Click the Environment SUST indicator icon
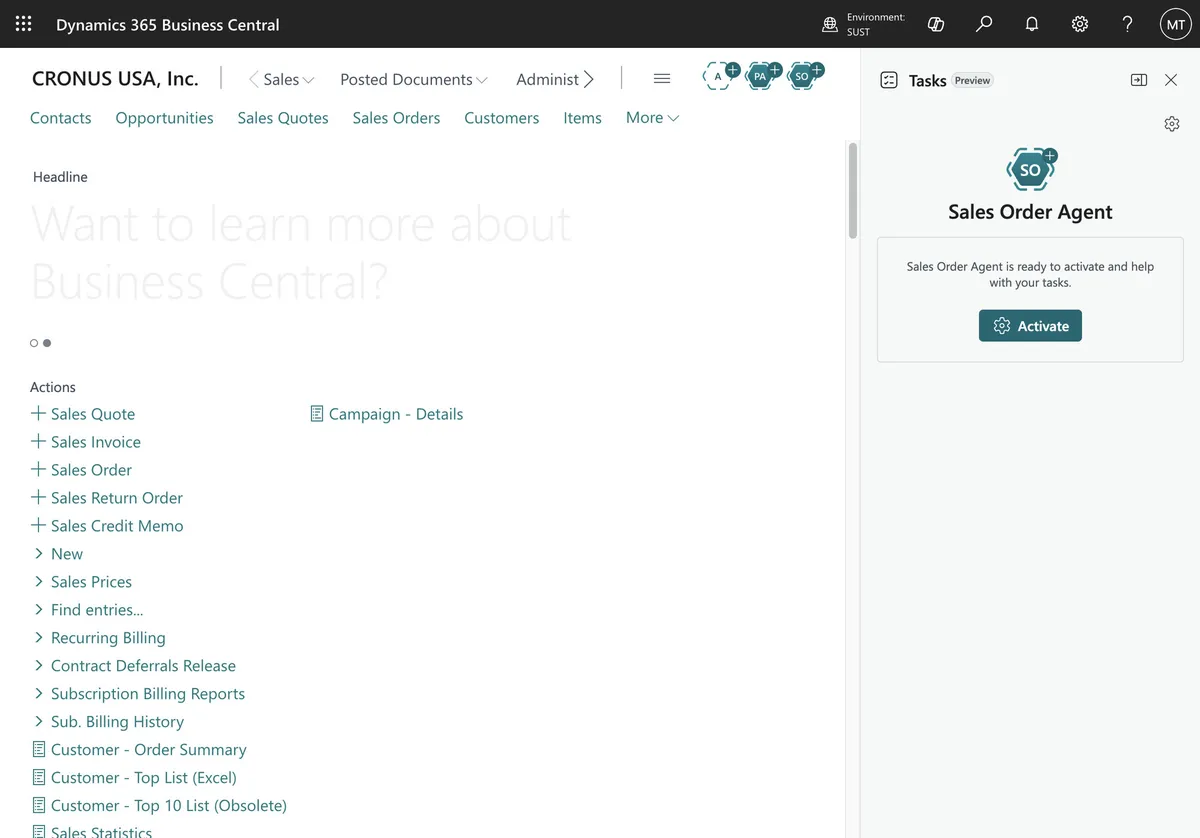The image size is (1200, 838). coord(830,24)
